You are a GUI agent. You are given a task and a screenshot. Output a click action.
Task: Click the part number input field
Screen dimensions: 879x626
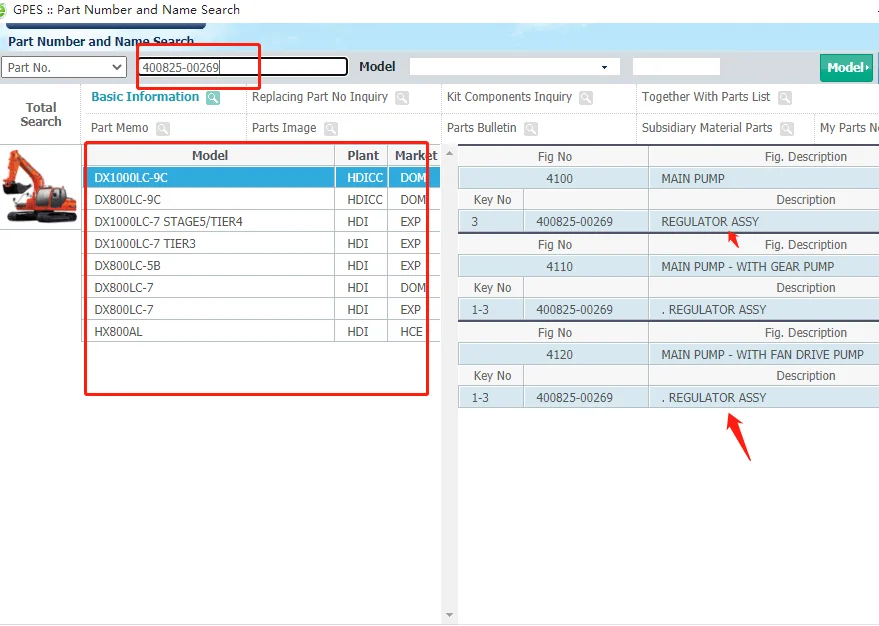(243, 67)
